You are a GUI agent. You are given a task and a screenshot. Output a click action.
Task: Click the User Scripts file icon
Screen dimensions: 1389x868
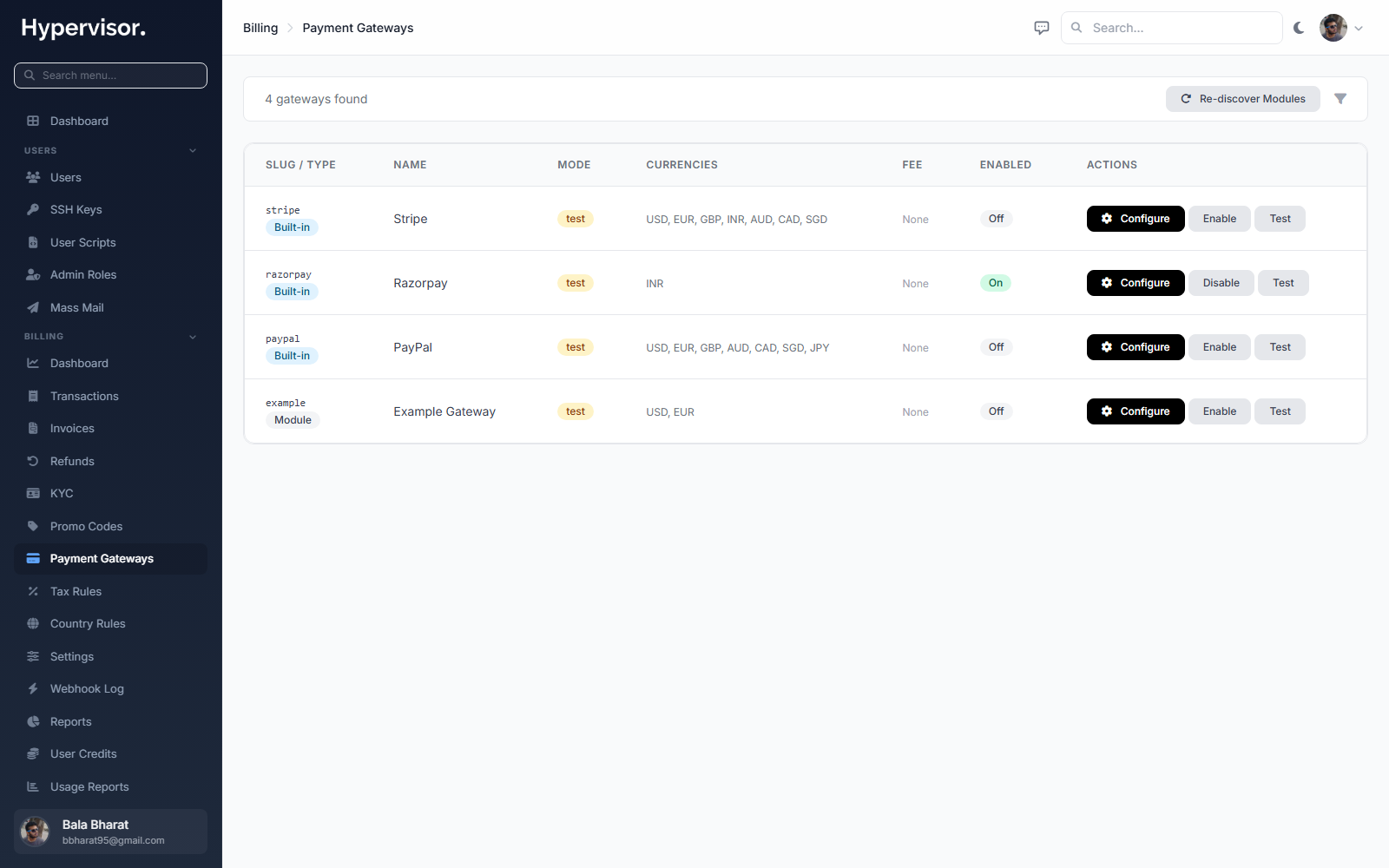coord(33,242)
